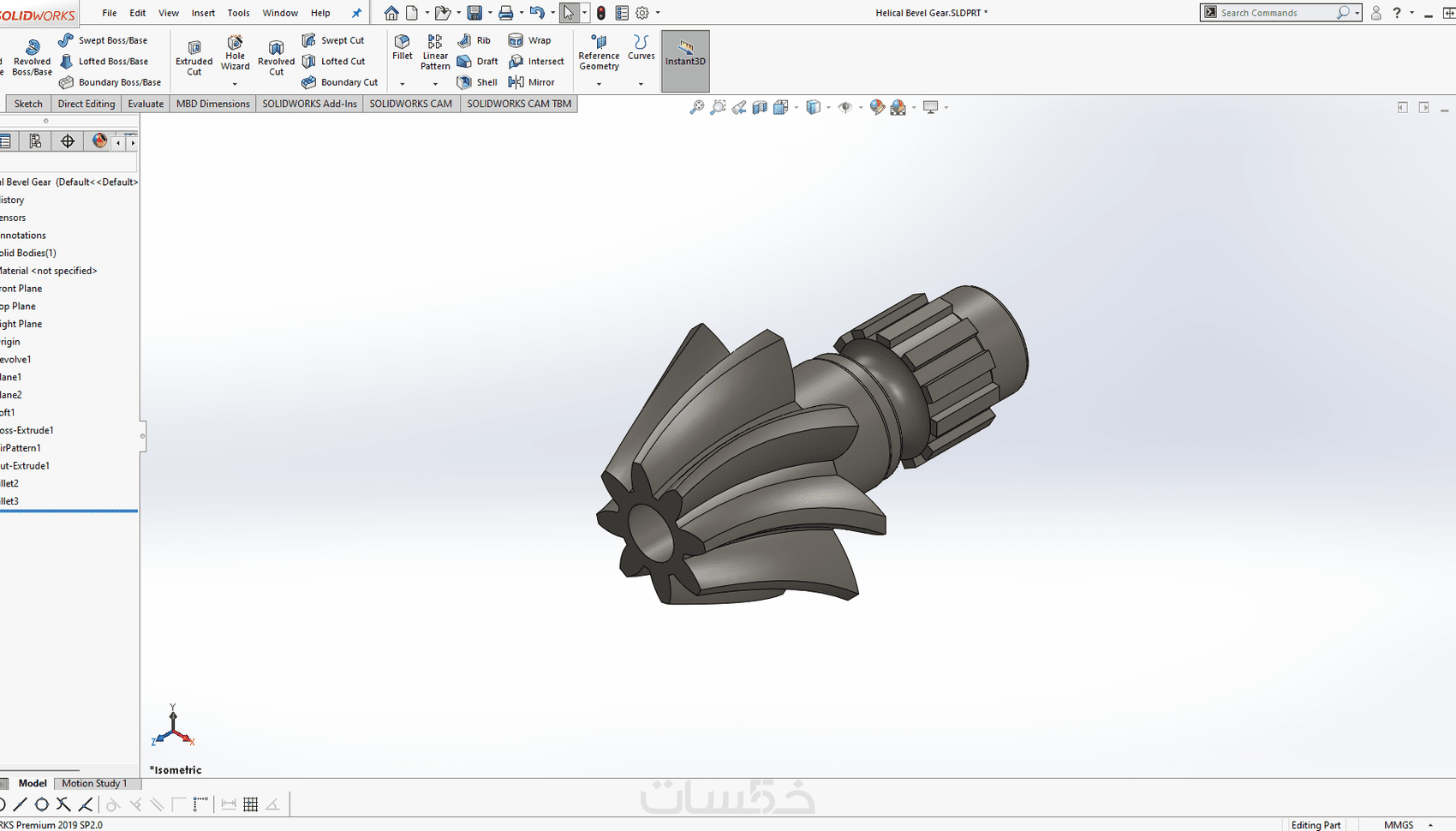Select Boss-Extrude1 in the feature tree

click(27, 430)
